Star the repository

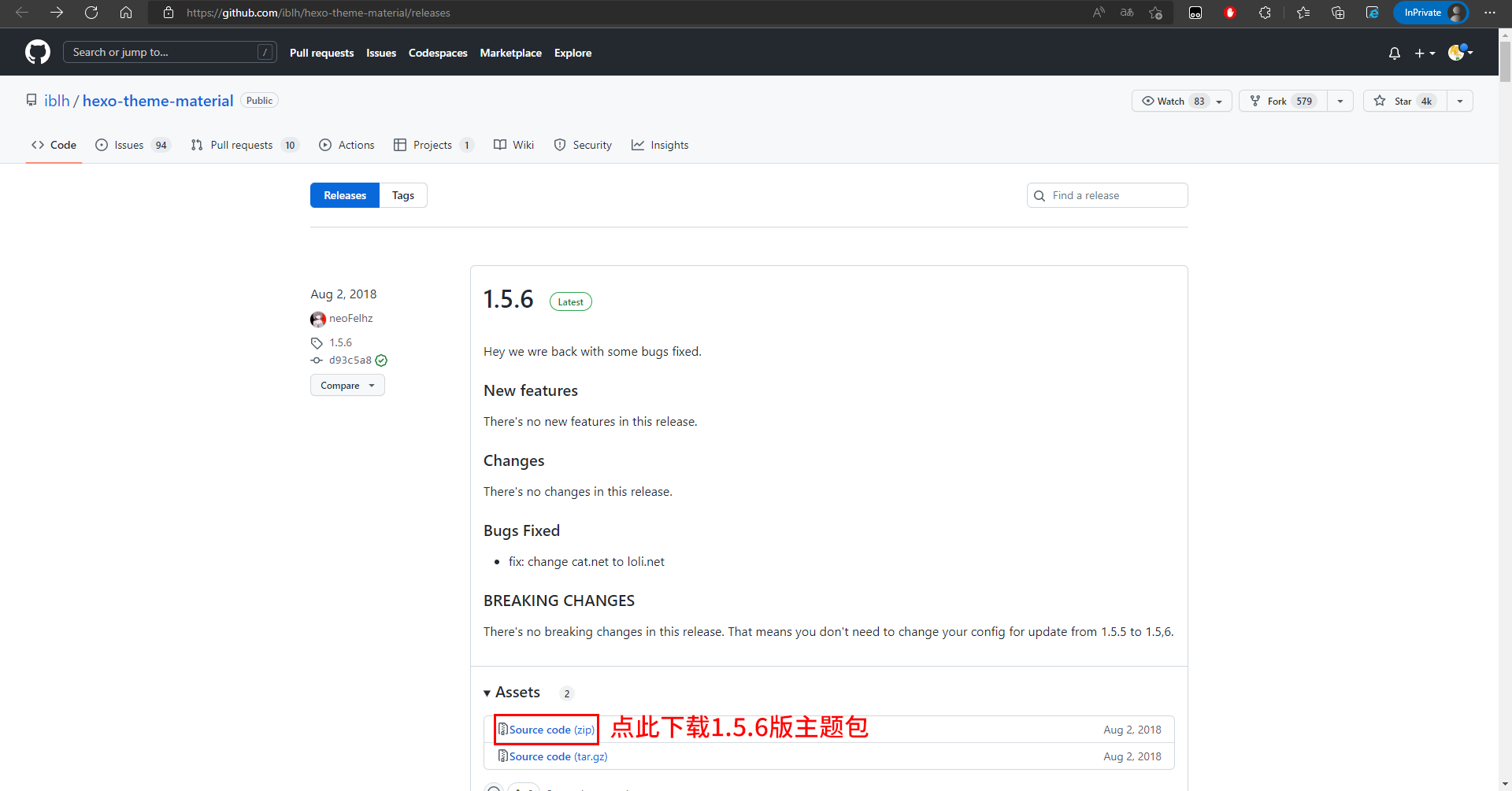click(1406, 102)
